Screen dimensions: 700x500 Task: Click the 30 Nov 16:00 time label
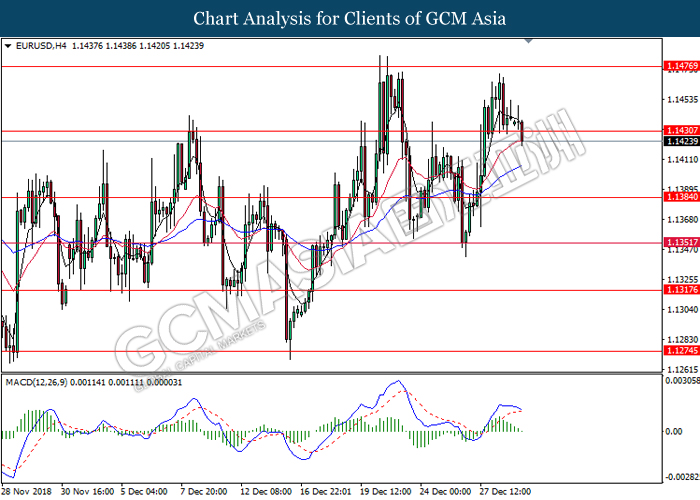tap(88, 492)
